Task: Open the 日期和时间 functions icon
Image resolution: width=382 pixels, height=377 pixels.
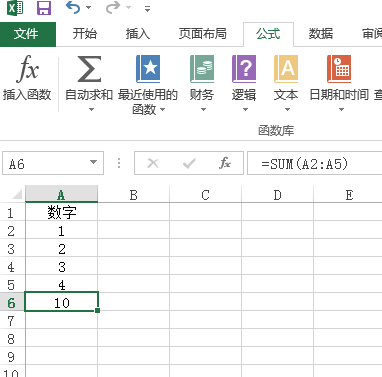Action: click(x=339, y=69)
